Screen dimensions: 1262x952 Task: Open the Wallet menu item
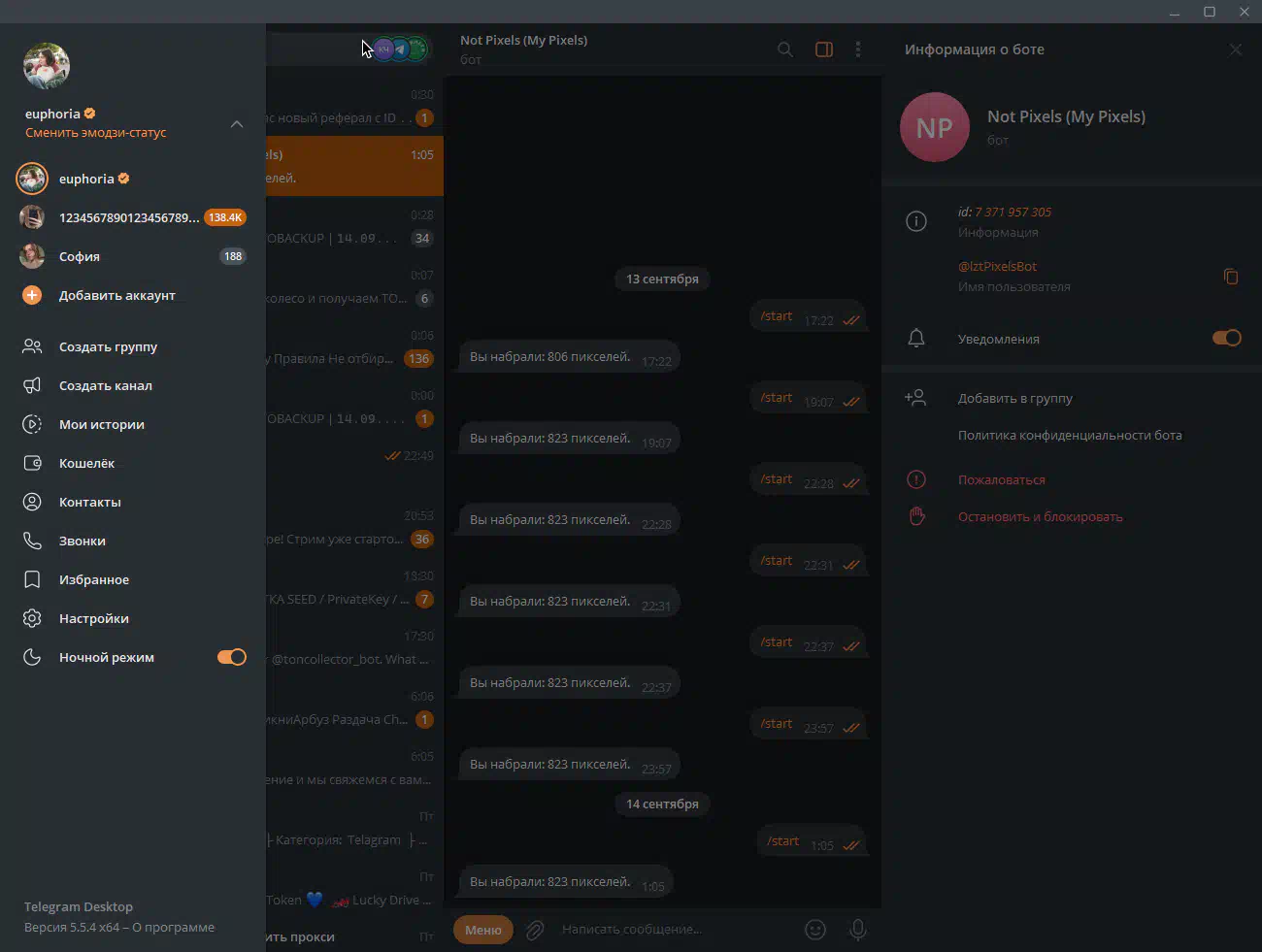pos(86,463)
